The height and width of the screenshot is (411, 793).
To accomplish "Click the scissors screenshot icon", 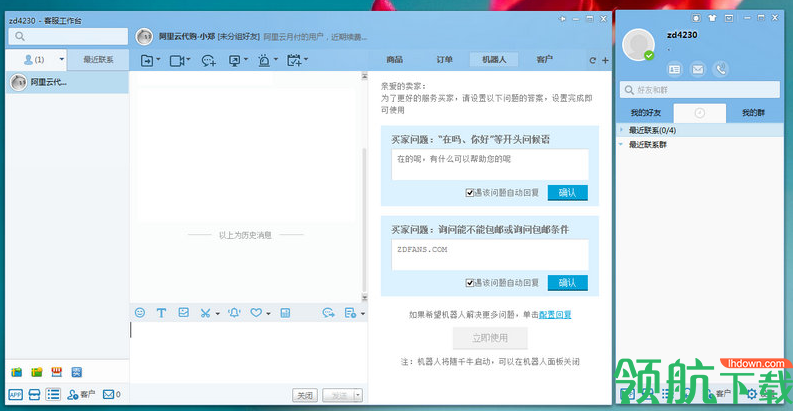I will pos(205,313).
